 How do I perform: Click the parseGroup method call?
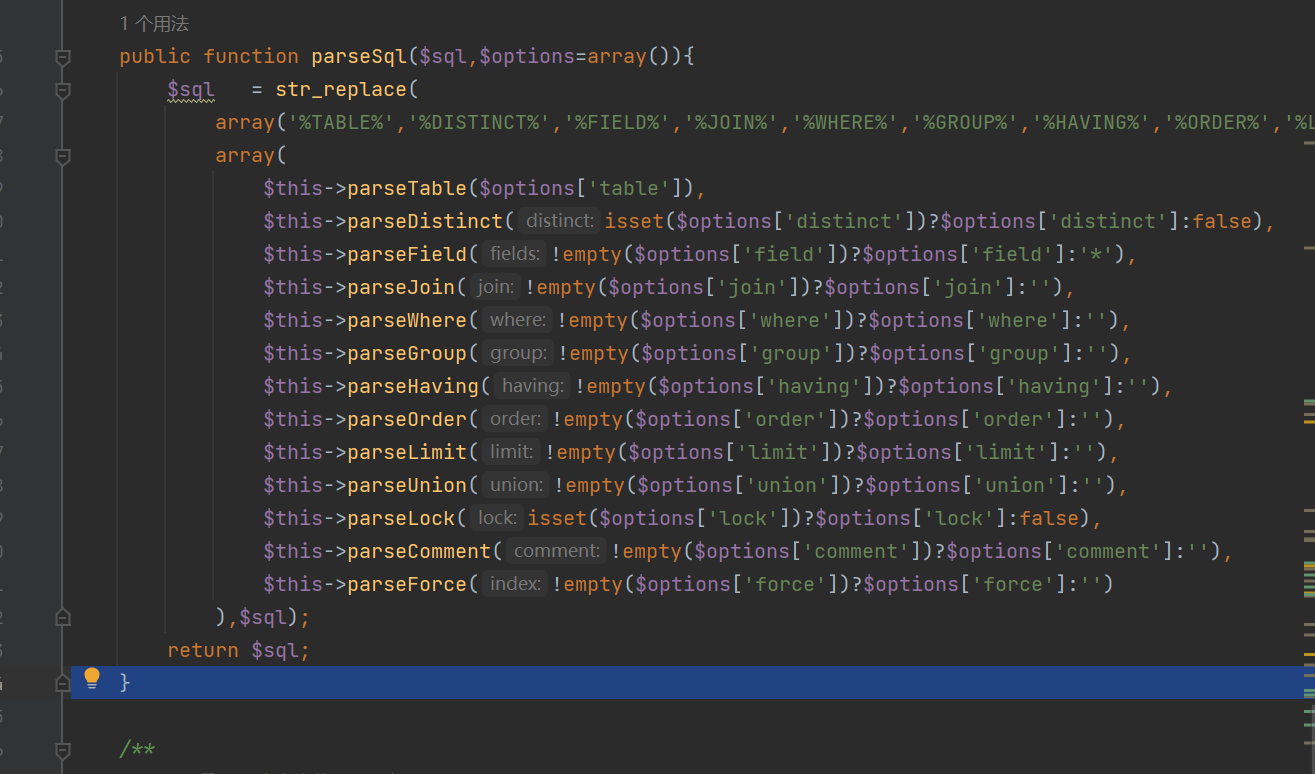(407, 353)
